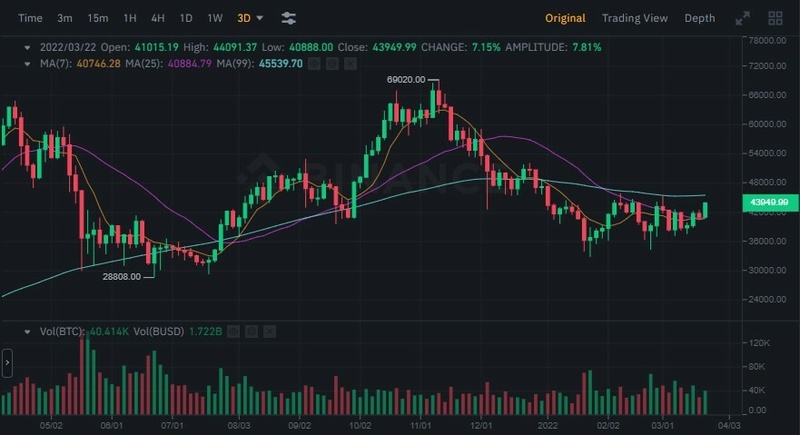Select the 15m time interval

click(98, 18)
